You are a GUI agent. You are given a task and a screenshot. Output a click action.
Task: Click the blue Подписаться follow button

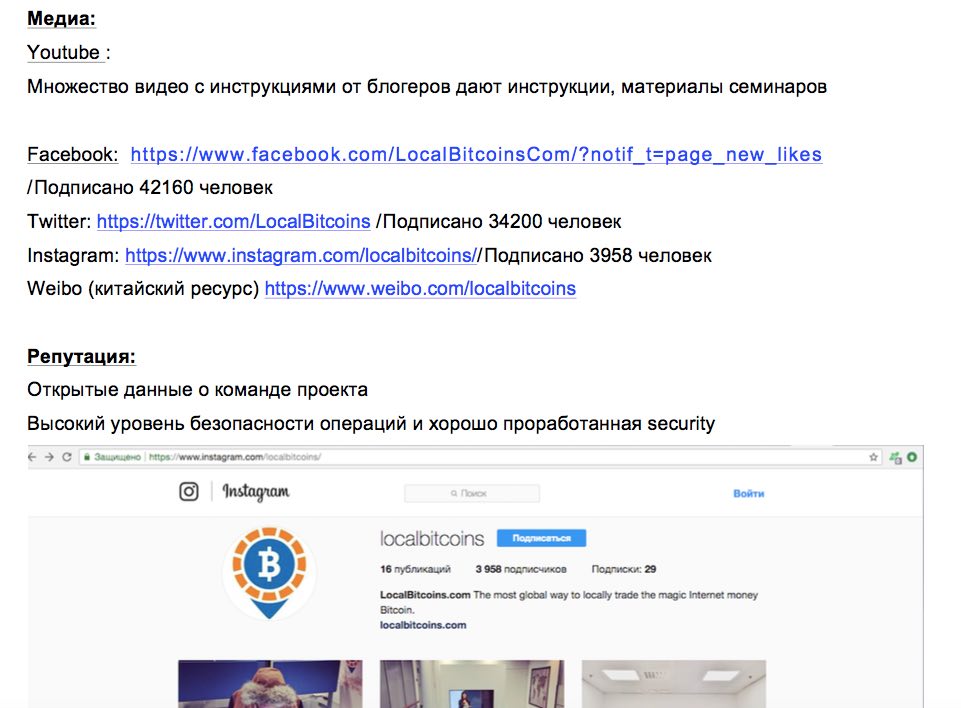click(x=541, y=538)
